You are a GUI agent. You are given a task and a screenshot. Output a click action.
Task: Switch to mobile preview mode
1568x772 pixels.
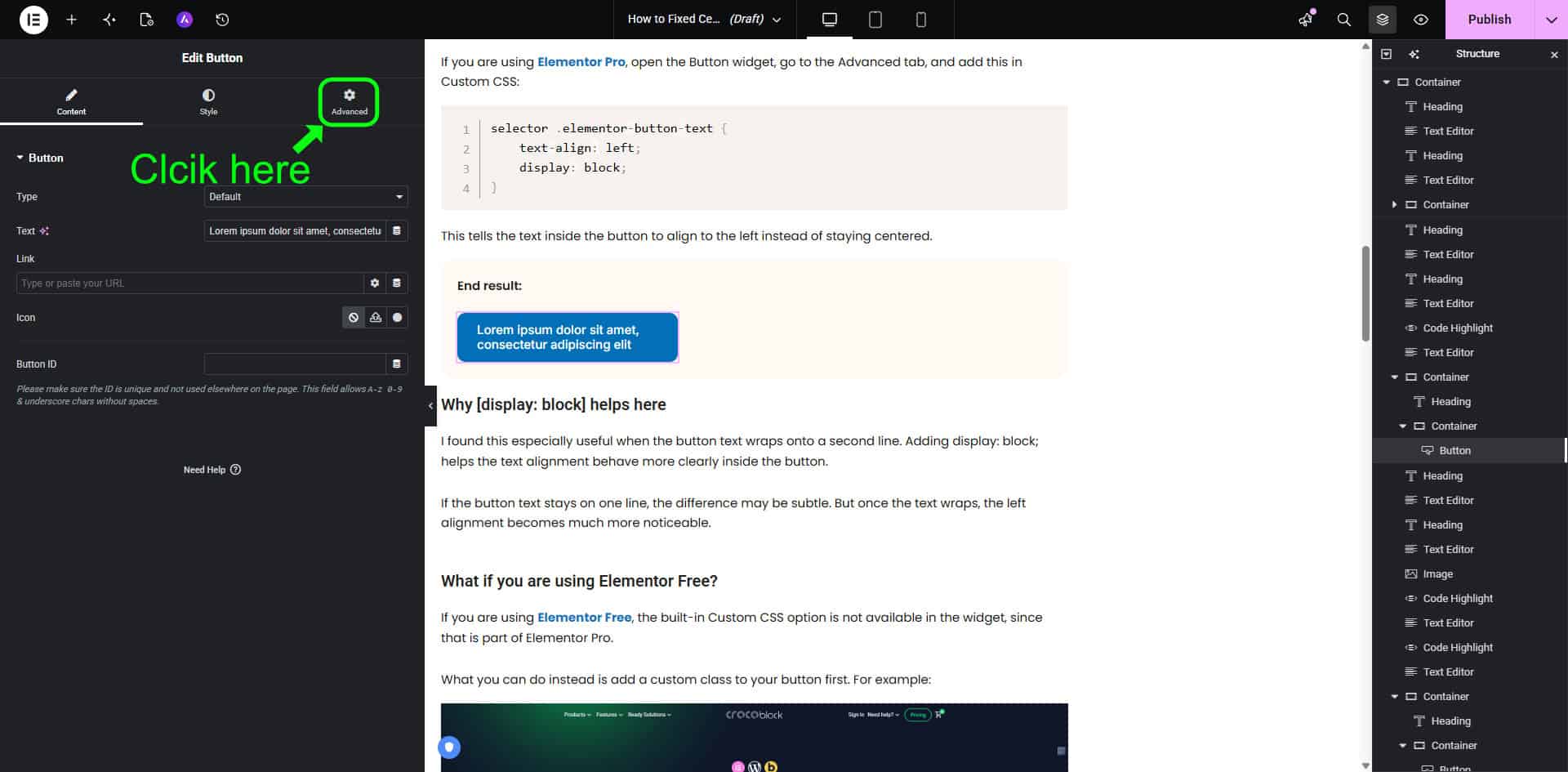tap(921, 20)
